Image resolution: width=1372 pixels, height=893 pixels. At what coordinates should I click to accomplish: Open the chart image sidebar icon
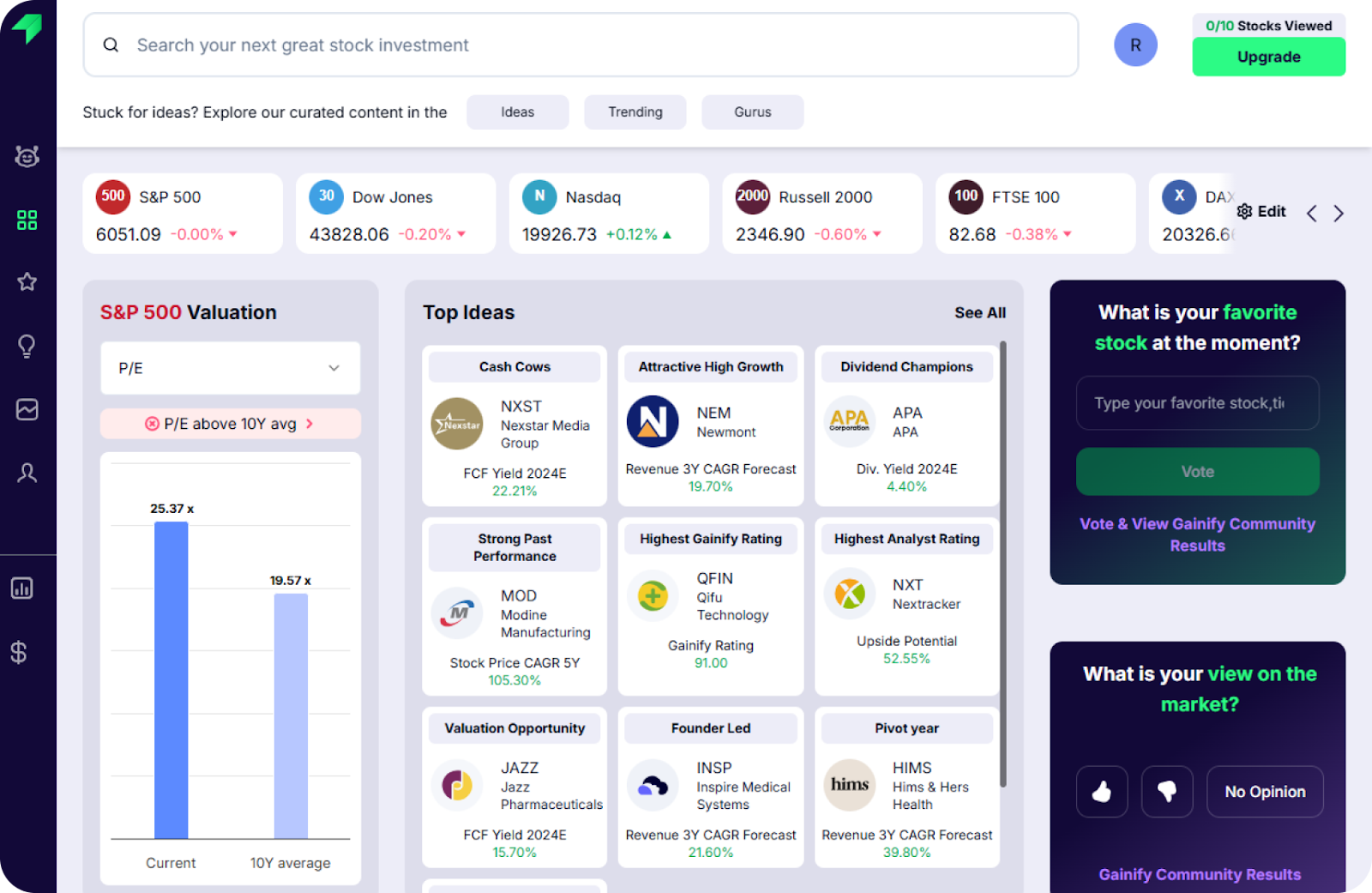27,409
